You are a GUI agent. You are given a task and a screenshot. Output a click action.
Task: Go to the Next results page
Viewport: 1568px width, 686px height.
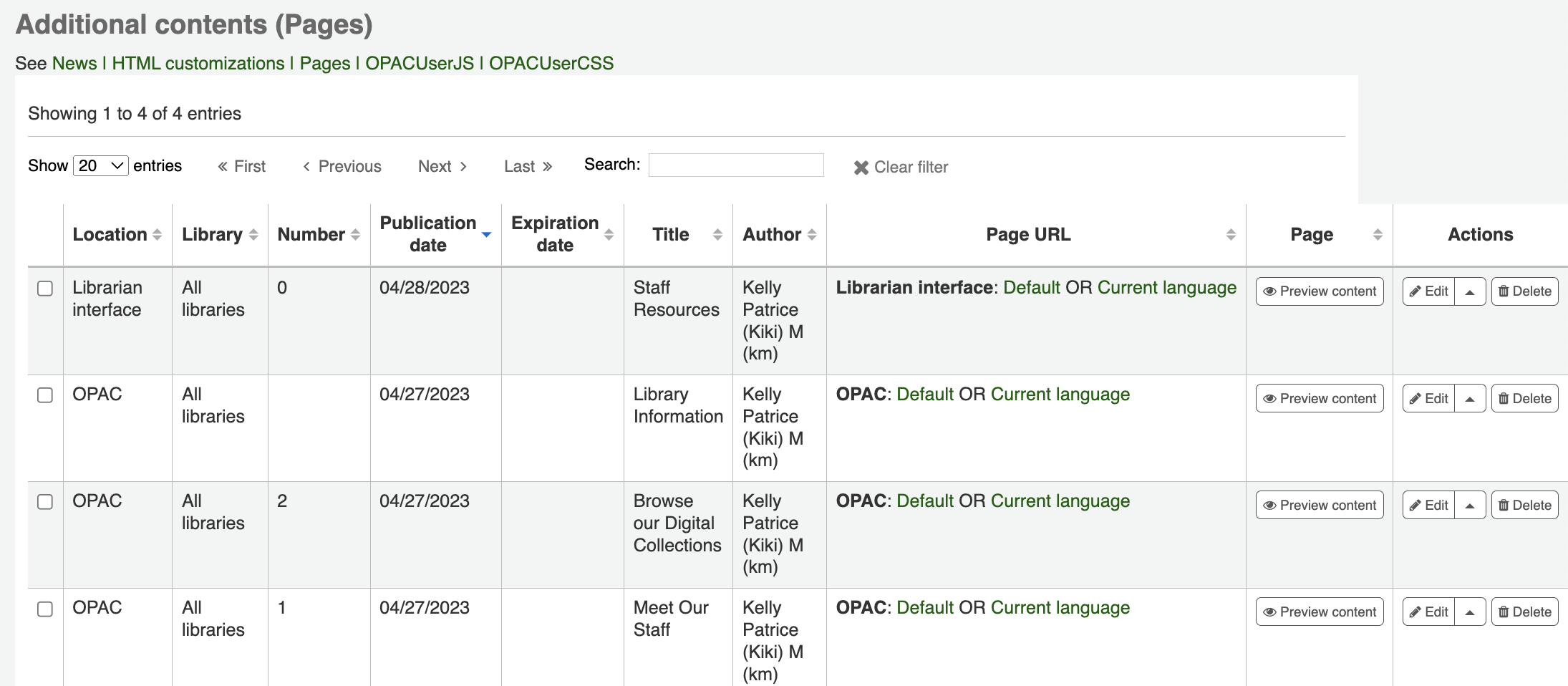442,167
